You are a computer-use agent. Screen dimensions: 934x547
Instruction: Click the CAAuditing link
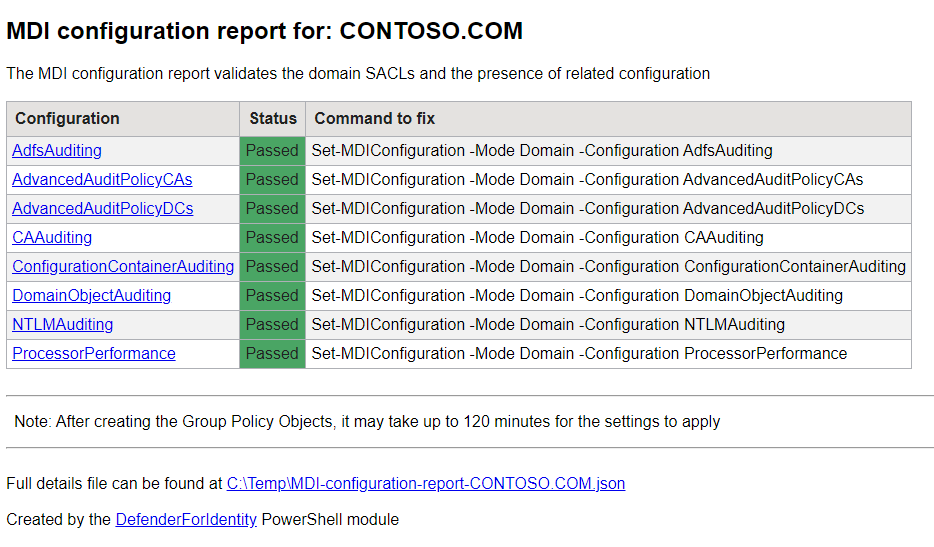pos(52,238)
